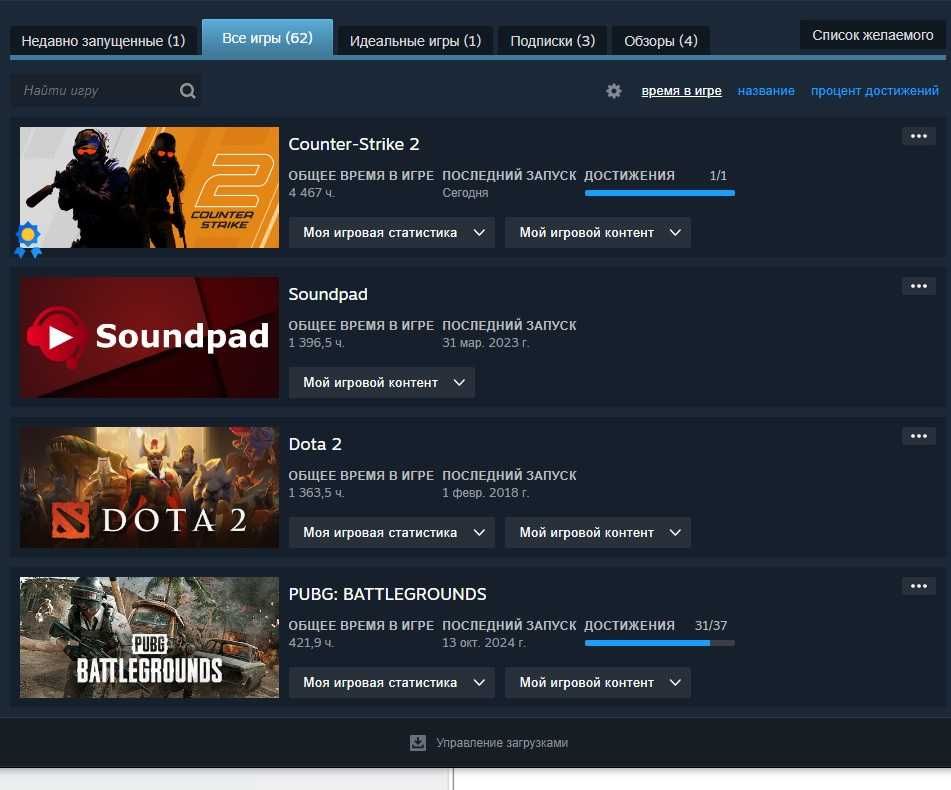Click Counter-Strike 2 achievements progress bar
The height and width of the screenshot is (790, 951).
coord(660,193)
